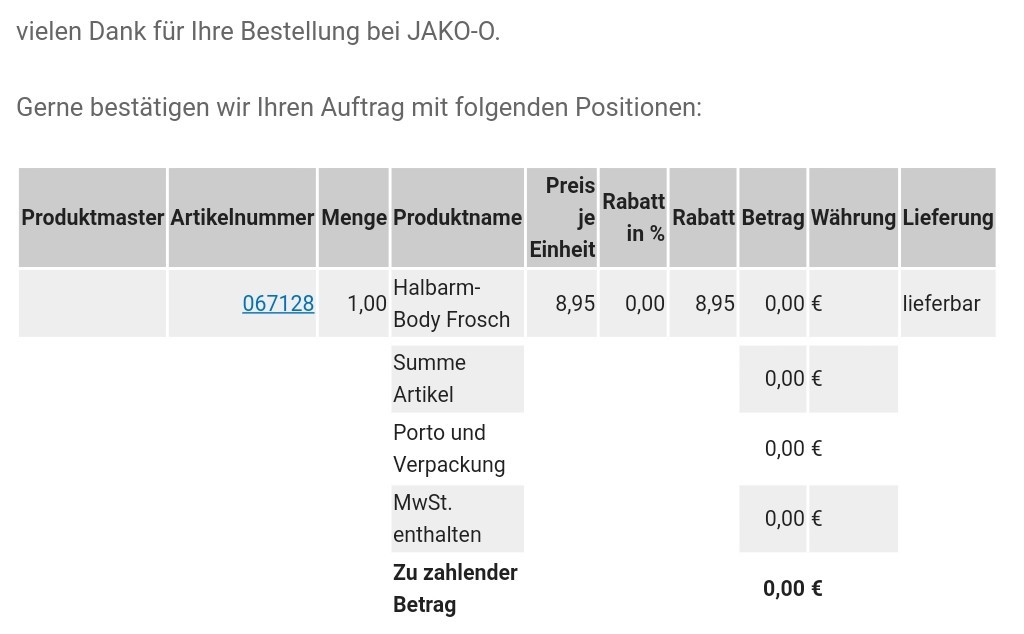Viewport: 1024px width, 634px height.
Task: Click the JAKO-O thank-you text line
Action: 258,31
